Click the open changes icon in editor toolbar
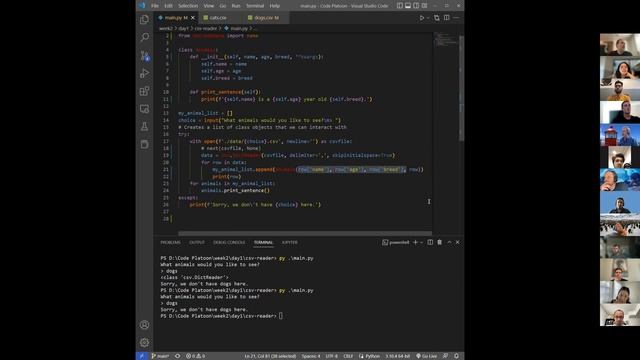The height and width of the screenshot is (360, 640). click(x=437, y=18)
